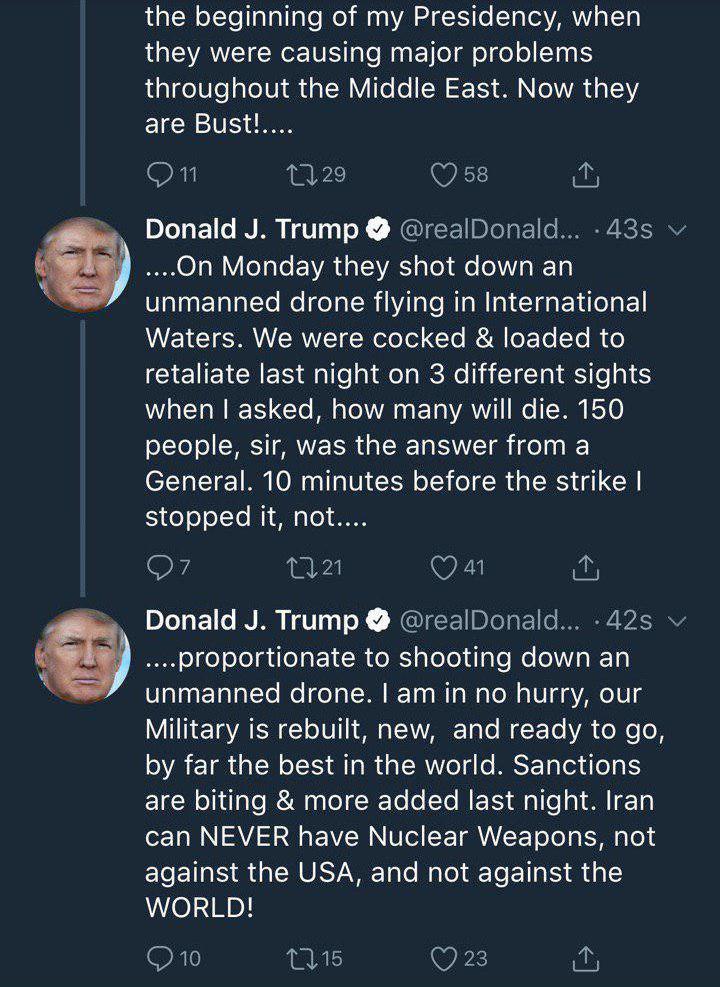This screenshot has height=987, width=720.
Task: Like the tweet with 58 likes
Action: point(444,175)
